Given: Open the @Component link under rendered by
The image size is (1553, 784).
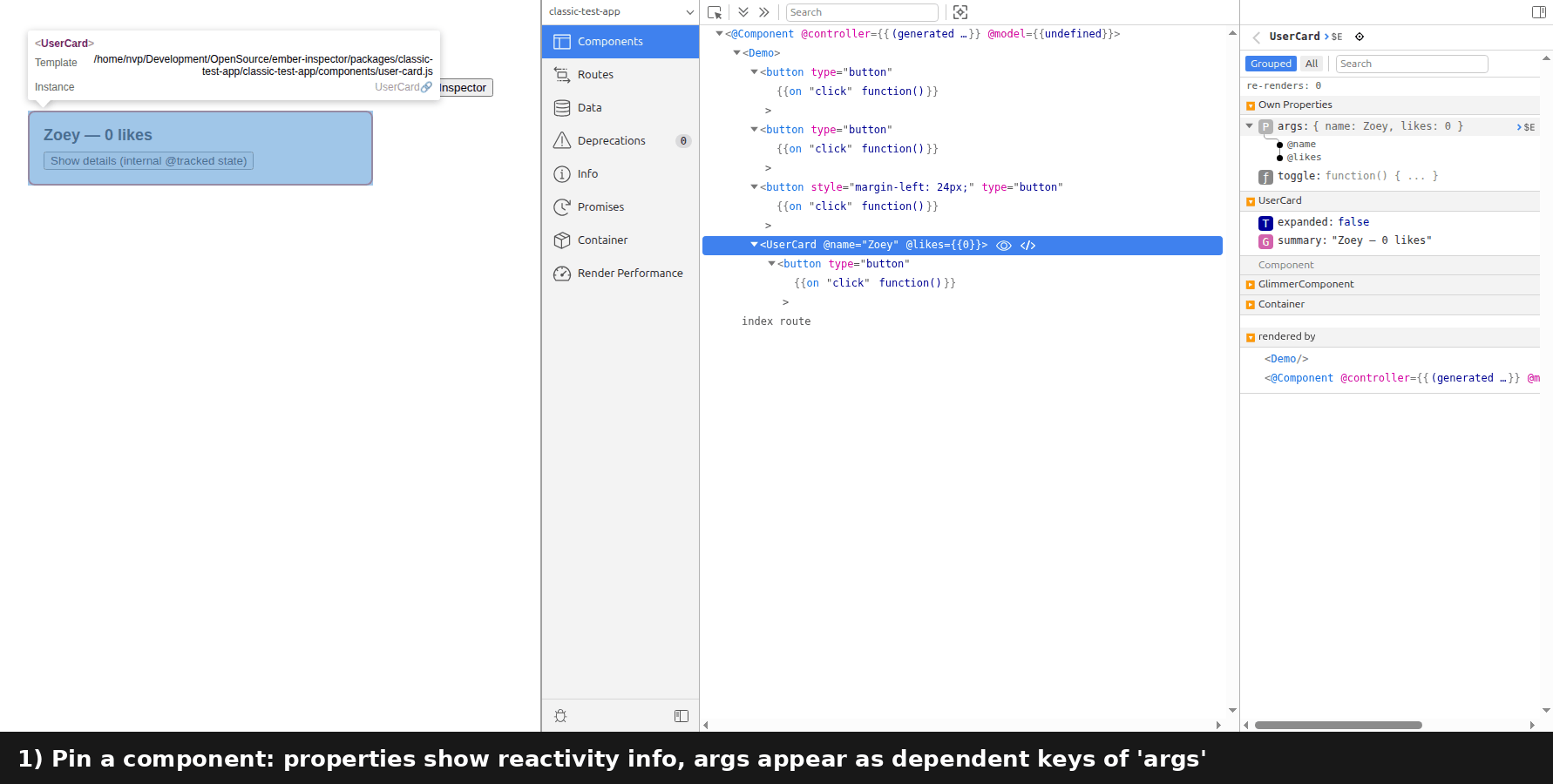Looking at the screenshot, I should click(x=1401, y=378).
